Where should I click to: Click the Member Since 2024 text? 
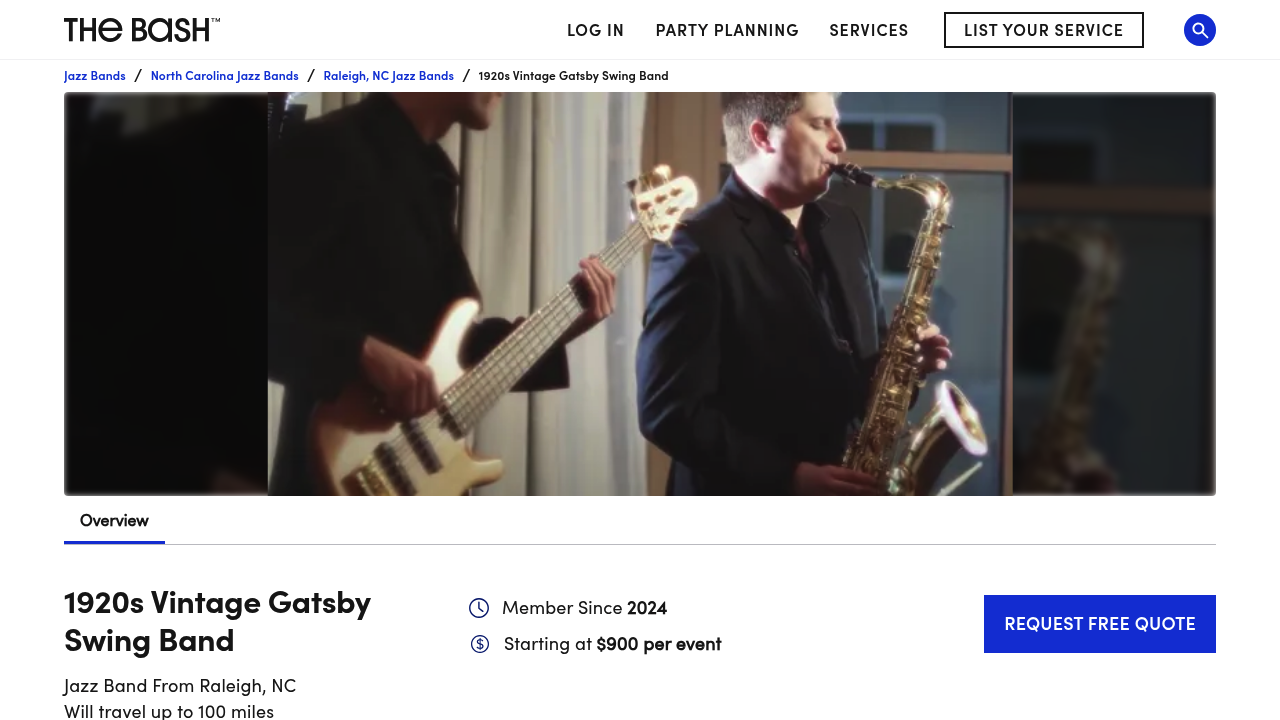coord(584,608)
